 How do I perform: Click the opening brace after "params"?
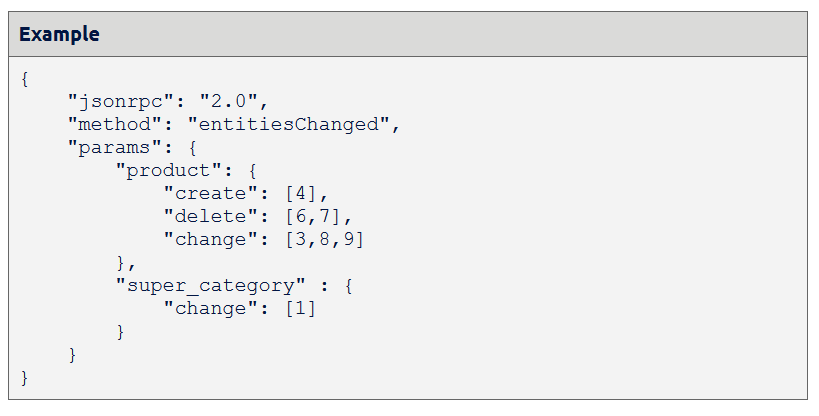[x=193, y=147]
